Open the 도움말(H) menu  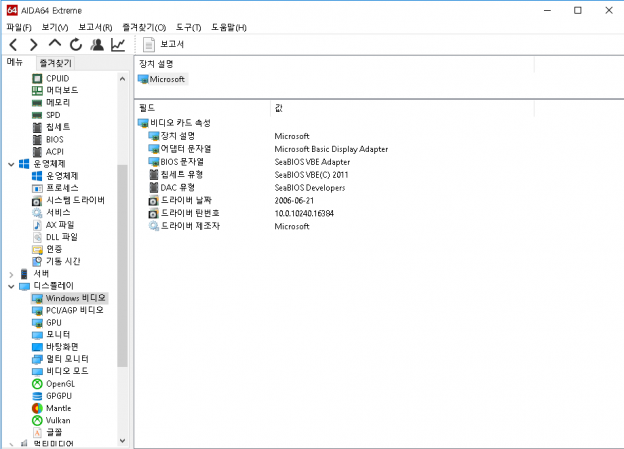pyautogui.click(x=229, y=27)
